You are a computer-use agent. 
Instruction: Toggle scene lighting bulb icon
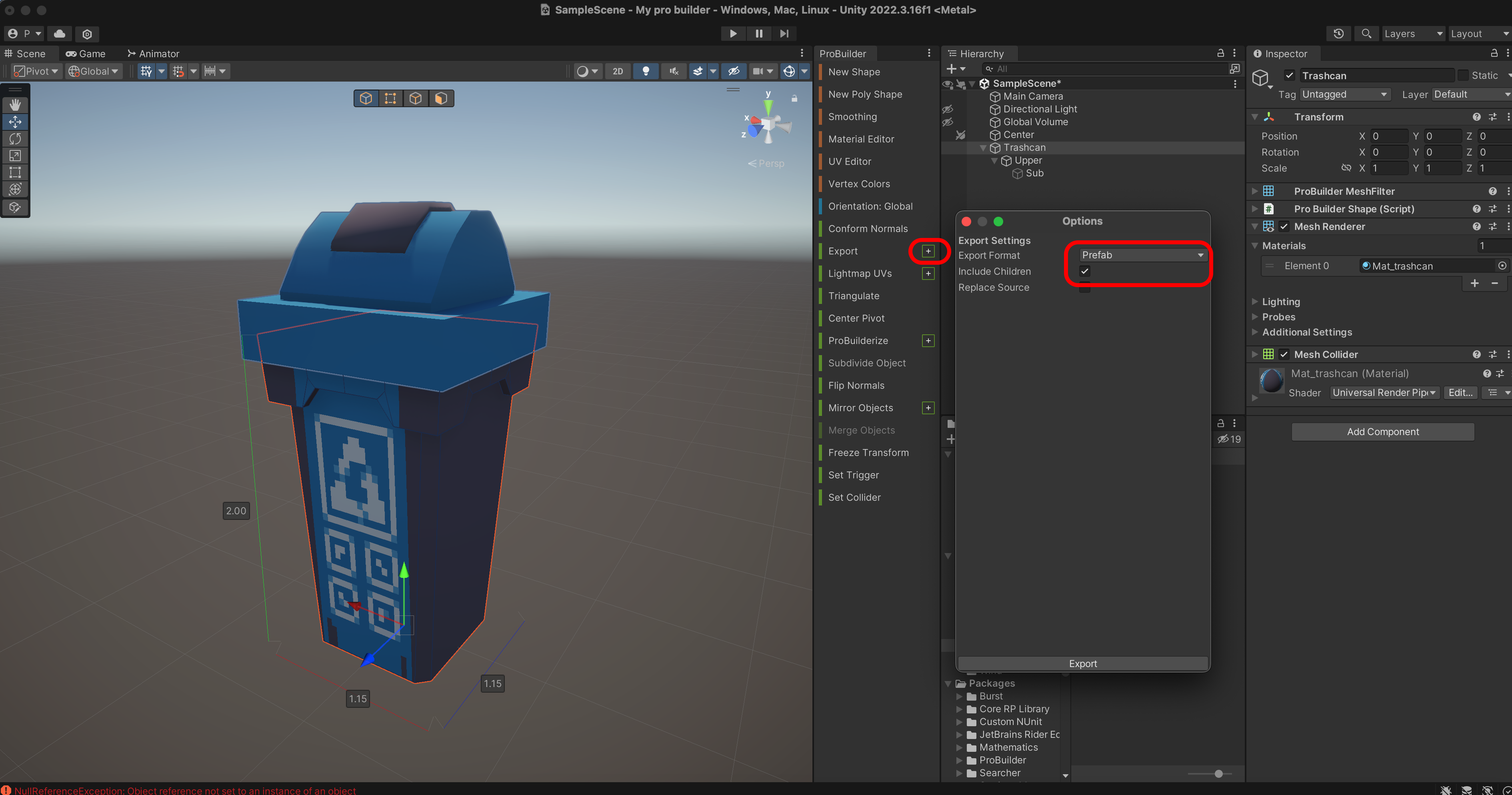646,71
